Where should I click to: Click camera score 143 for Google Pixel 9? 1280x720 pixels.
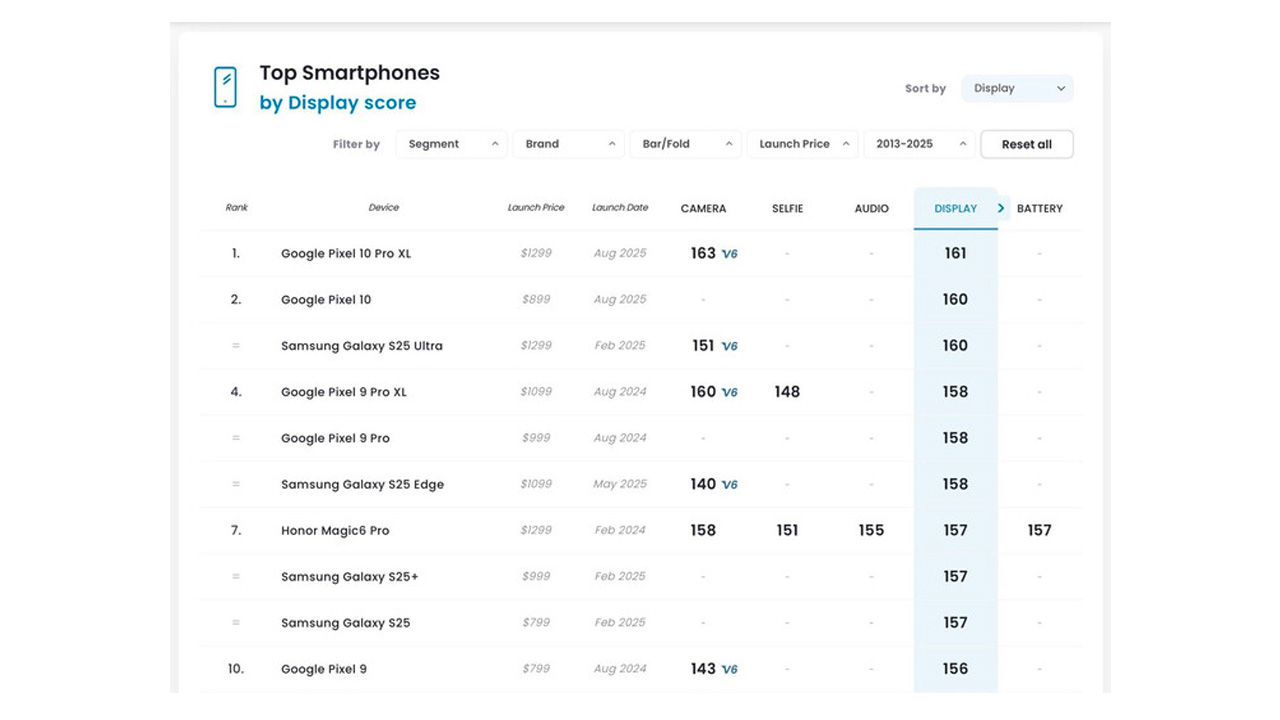(703, 669)
